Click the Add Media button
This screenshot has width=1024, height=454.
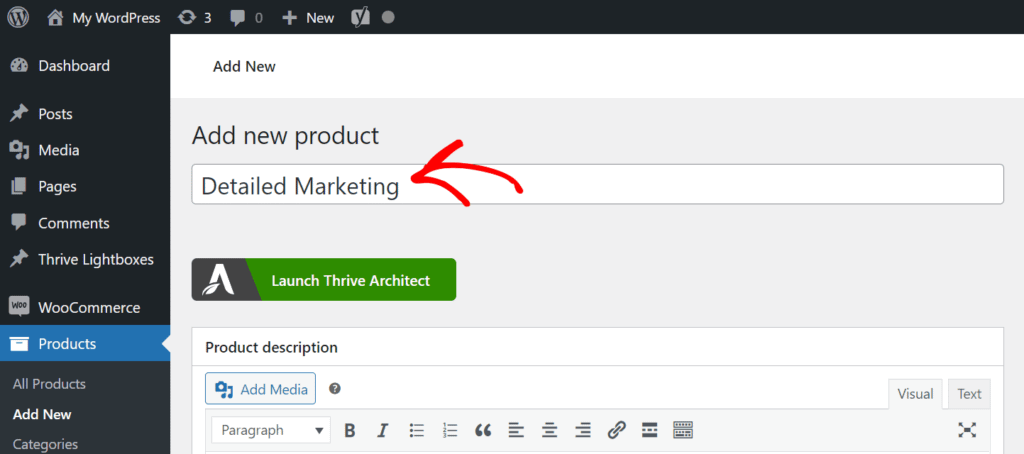261,389
